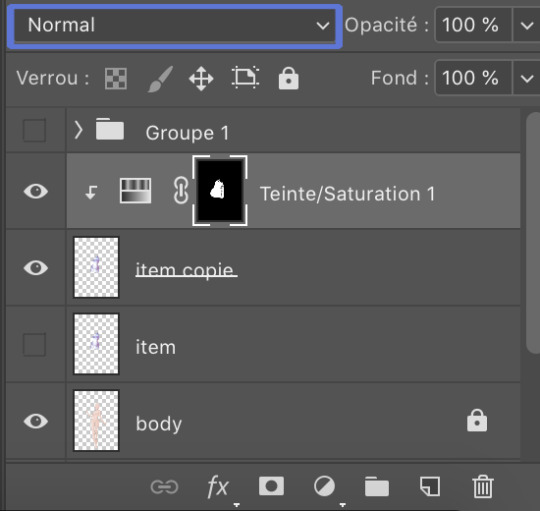Create a new layer with page icon
The height and width of the screenshot is (511, 540).
(430, 486)
